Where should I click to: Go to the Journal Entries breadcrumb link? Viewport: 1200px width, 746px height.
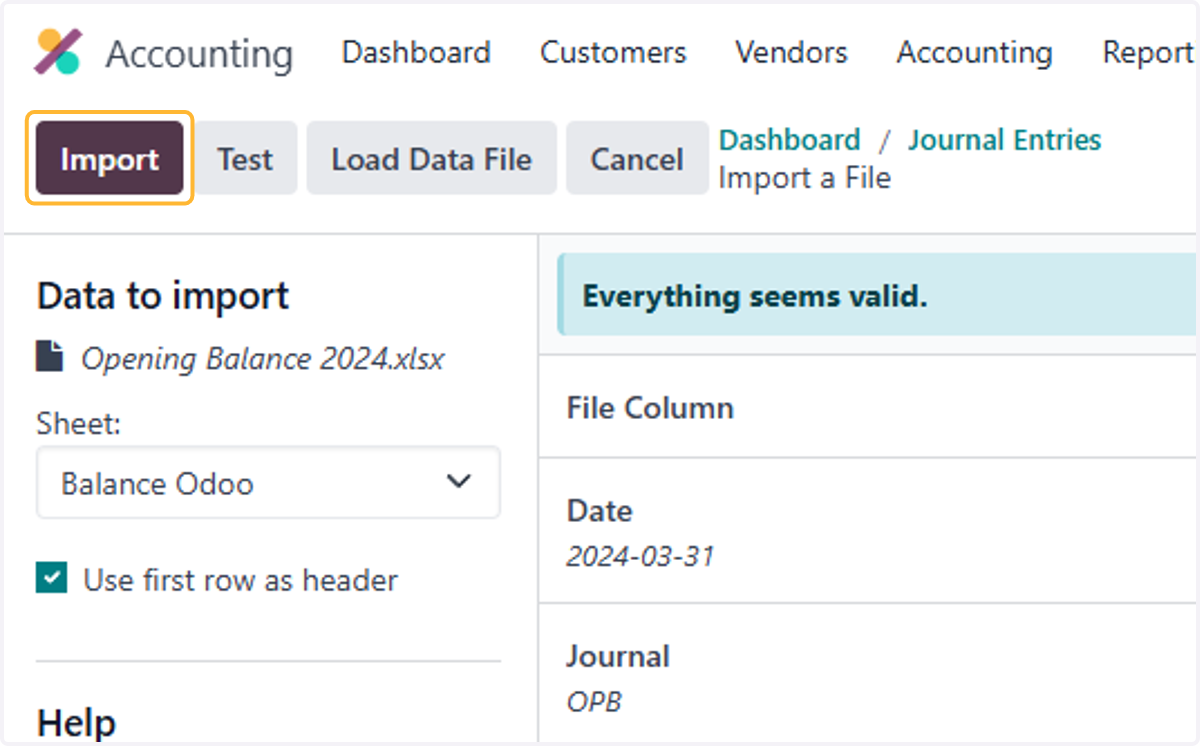1004,140
